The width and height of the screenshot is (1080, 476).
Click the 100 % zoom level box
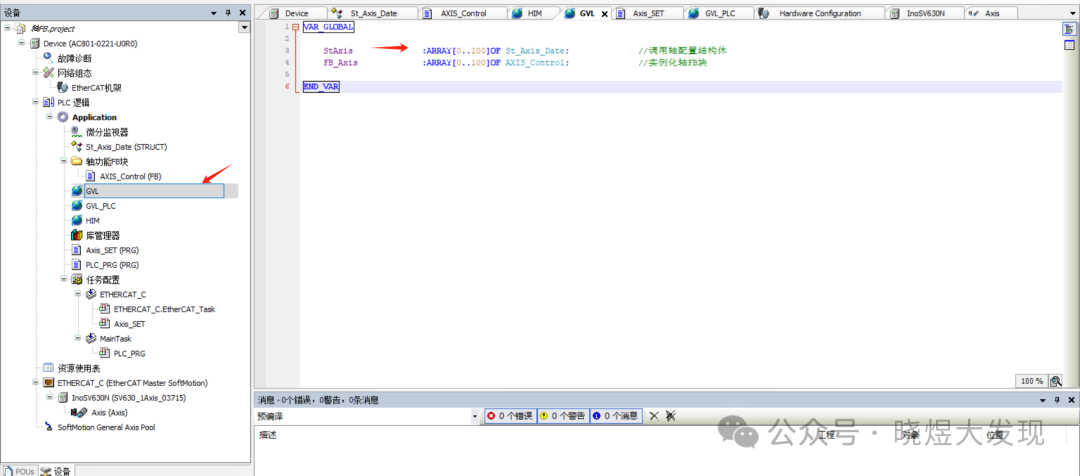pyautogui.click(x=1031, y=381)
